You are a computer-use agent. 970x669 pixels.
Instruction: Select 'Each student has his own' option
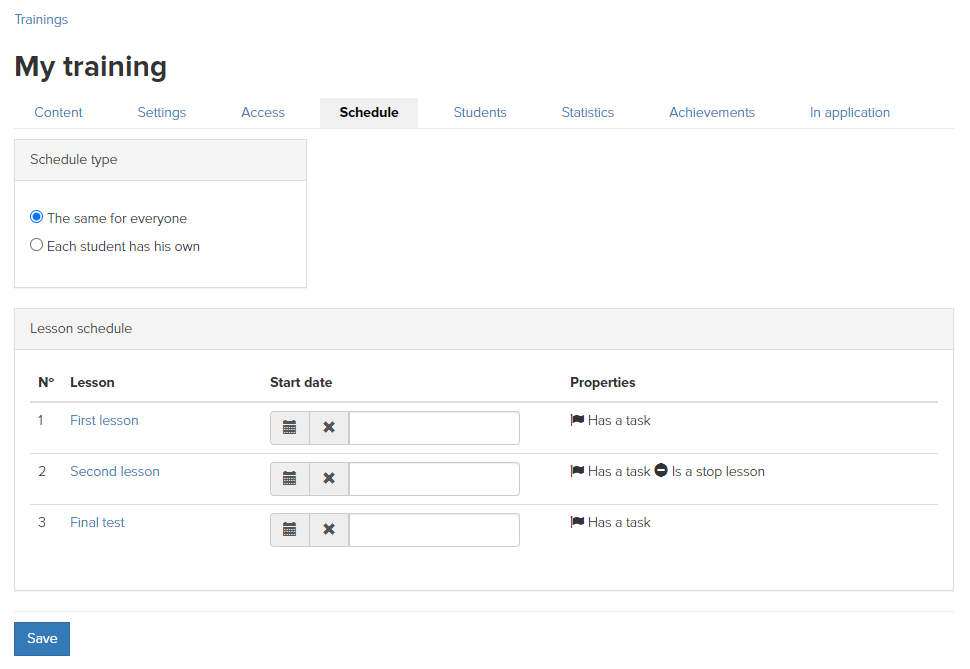click(36, 245)
